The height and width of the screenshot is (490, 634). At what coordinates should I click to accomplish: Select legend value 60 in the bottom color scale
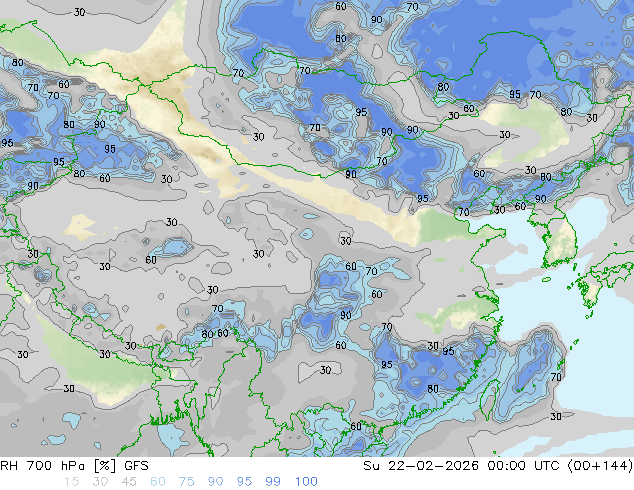point(158,482)
